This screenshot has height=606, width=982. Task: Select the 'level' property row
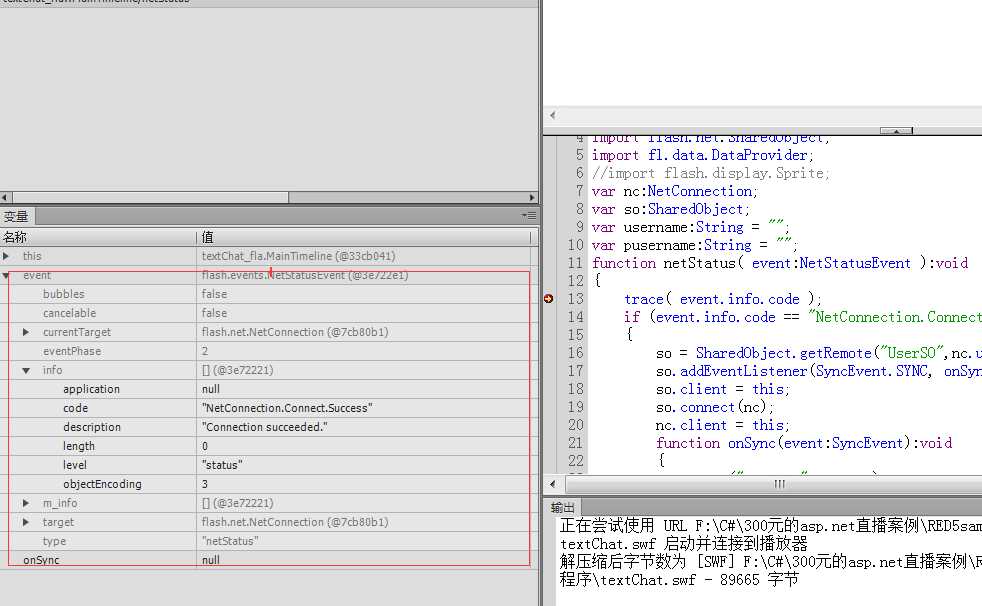269,465
